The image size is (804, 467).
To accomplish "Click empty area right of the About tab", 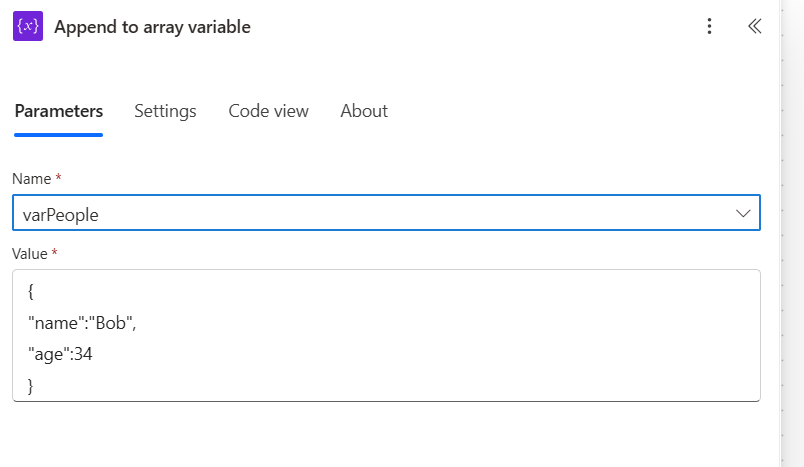I will tap(560, 111).
